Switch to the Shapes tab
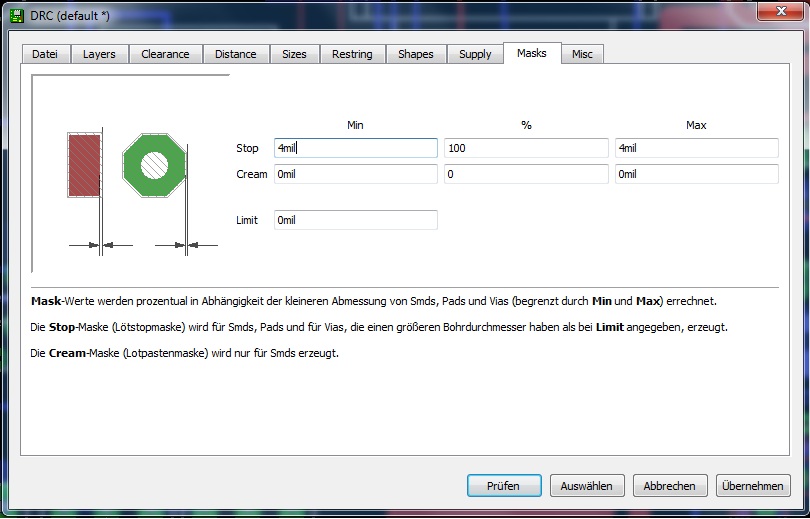The image size is (810, 519). tap(416, 54)
